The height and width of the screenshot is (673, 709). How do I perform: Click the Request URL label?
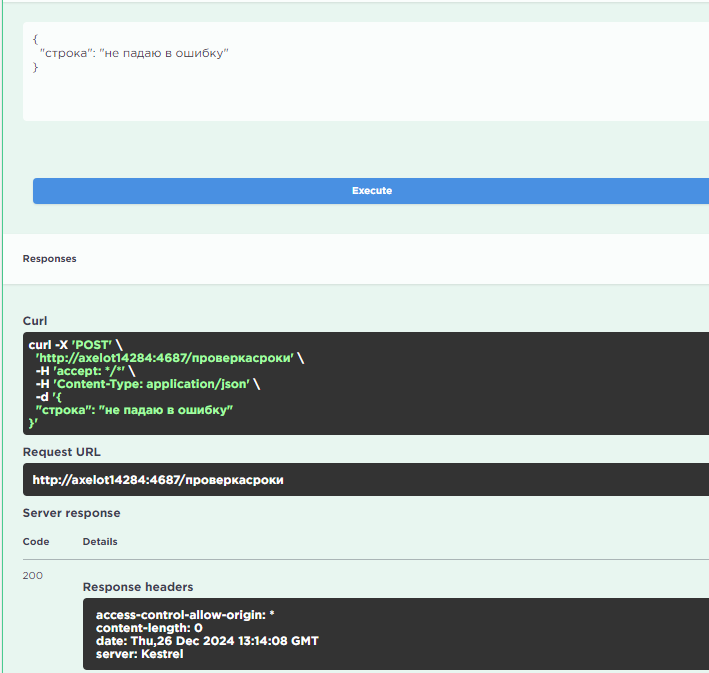(61, 452)
